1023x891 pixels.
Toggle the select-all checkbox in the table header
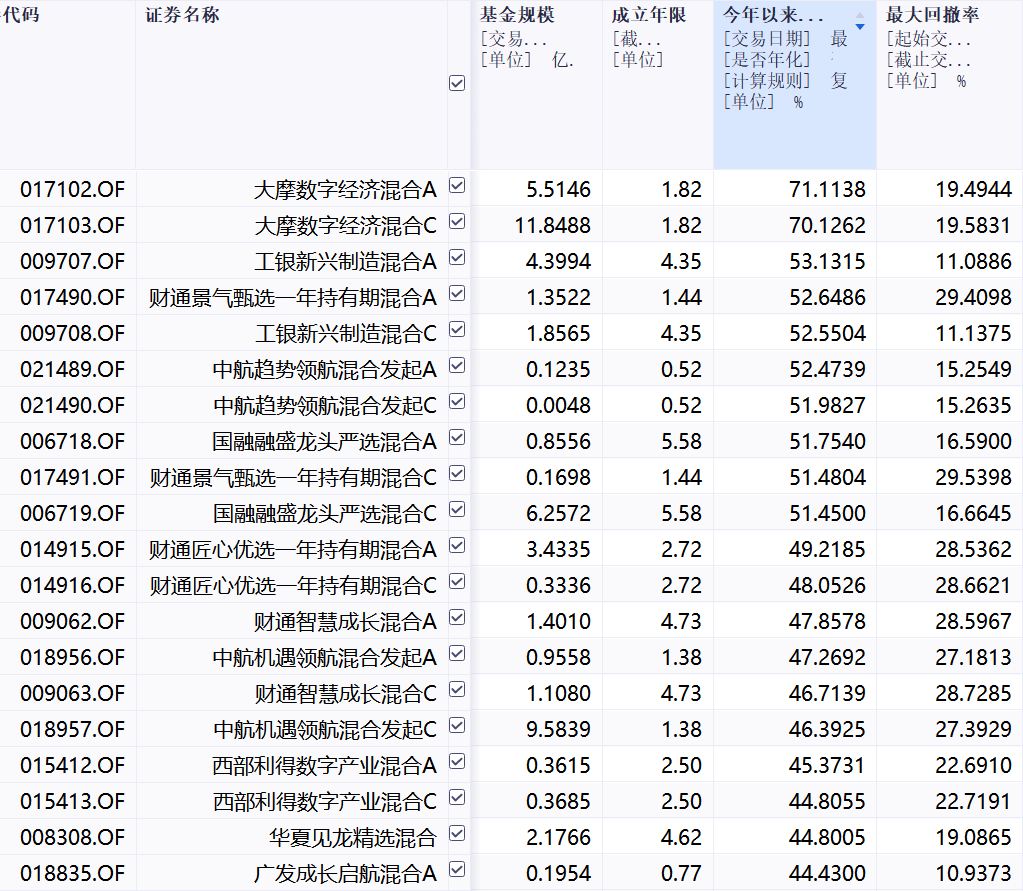click(x=457, y=83)
